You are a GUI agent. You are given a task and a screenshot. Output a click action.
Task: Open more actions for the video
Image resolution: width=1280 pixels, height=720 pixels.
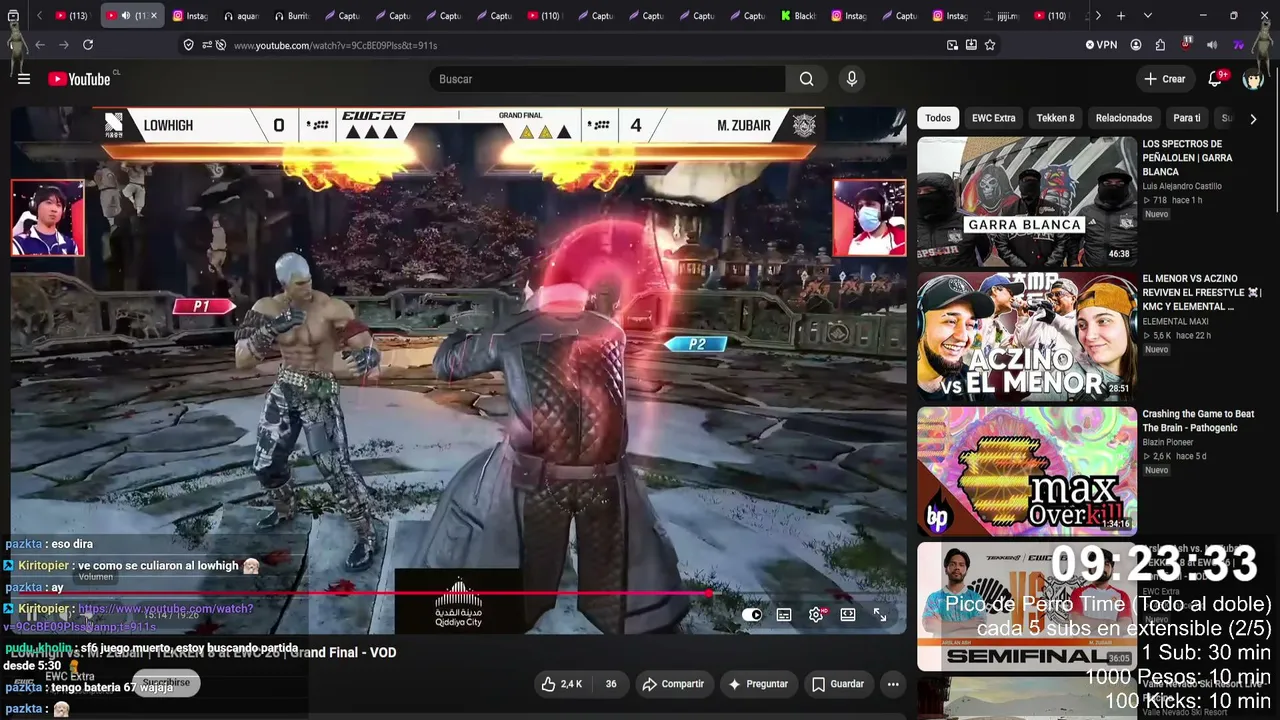pos(893,684)
